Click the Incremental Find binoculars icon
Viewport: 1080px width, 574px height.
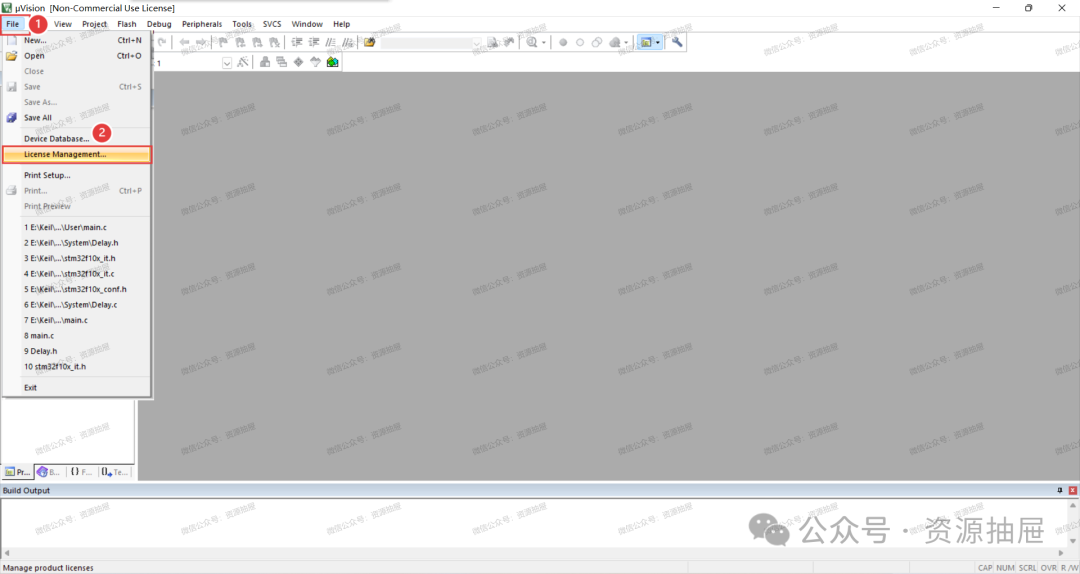pos(509,43)
